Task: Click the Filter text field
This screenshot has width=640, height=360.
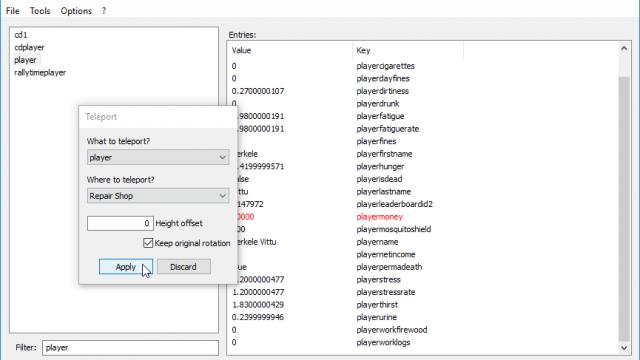Action: coord(130,348)
